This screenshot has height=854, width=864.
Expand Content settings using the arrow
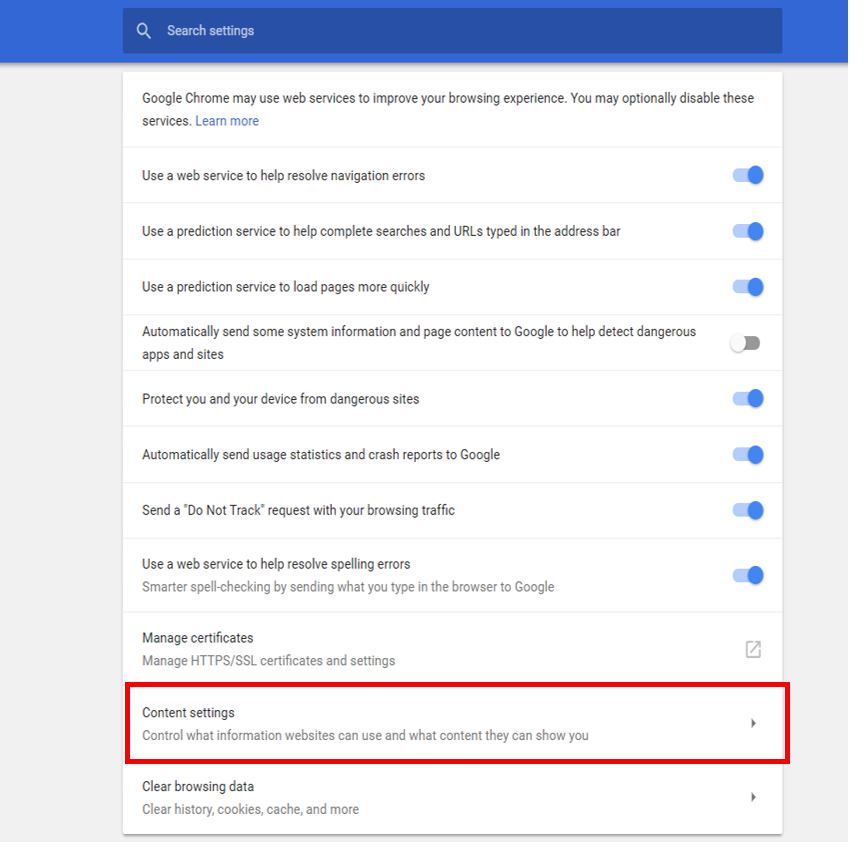[x=753, y=723]
